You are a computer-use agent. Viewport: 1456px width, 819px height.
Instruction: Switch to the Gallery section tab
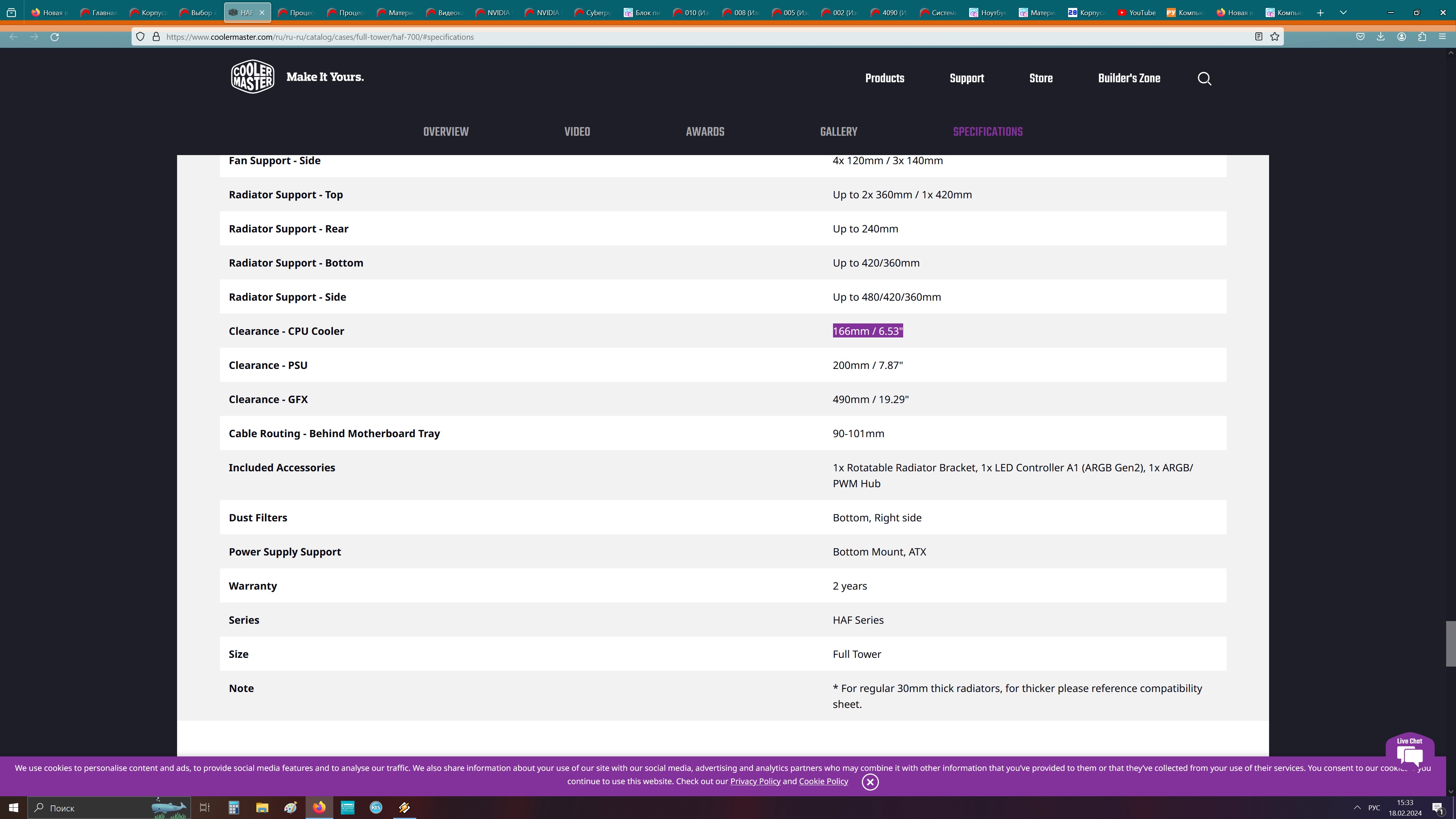(838, 132)
